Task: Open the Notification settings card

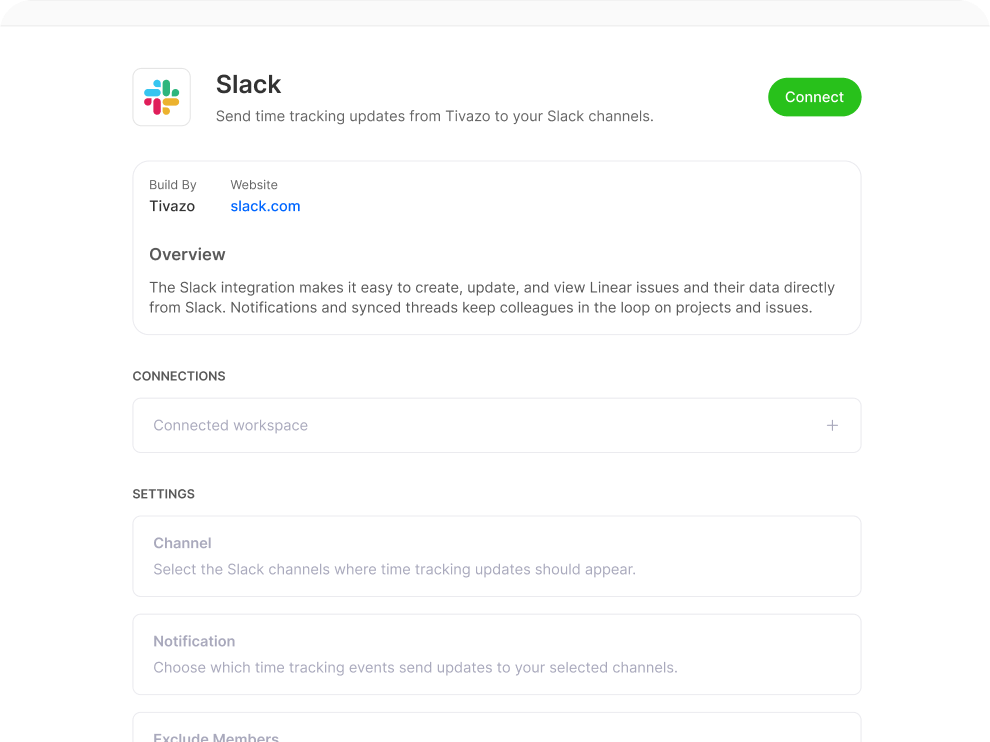Action: coord(496,654)
